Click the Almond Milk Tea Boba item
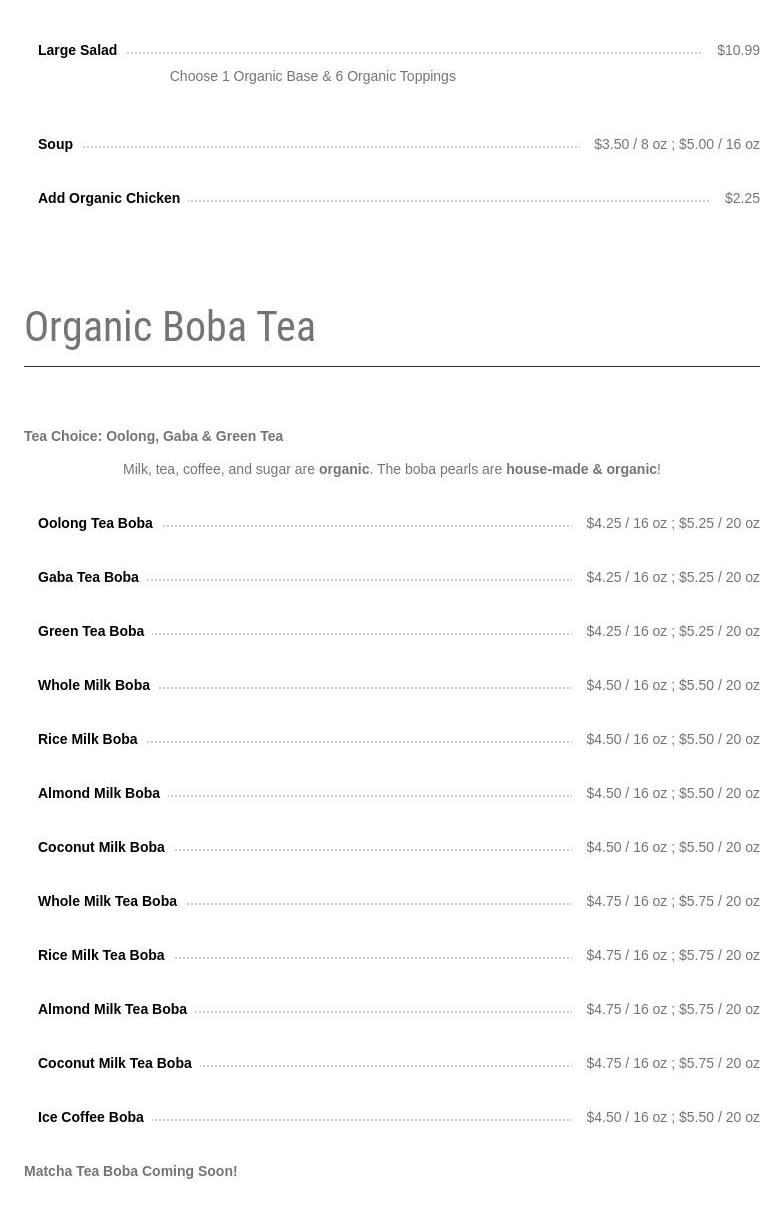 click(112, 1009)
